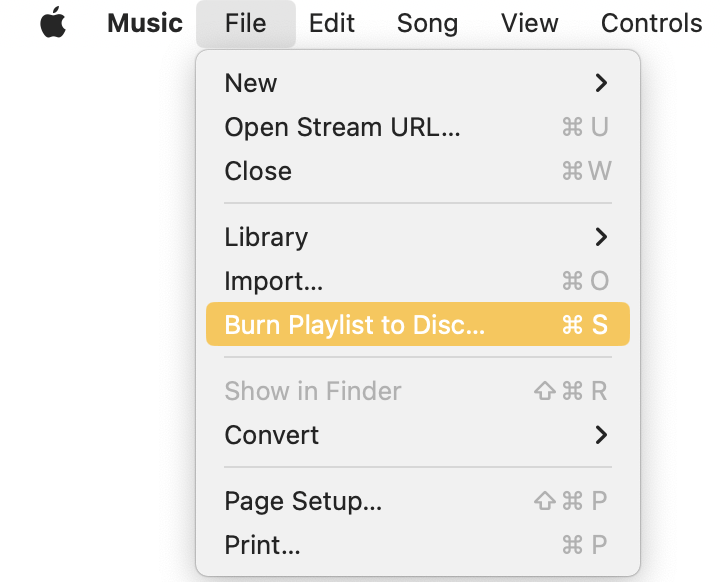Select Burn Playlist to Disc…
Image resolution: width=720 pixels, height=582 pixels.
click(x=354, y=325)
